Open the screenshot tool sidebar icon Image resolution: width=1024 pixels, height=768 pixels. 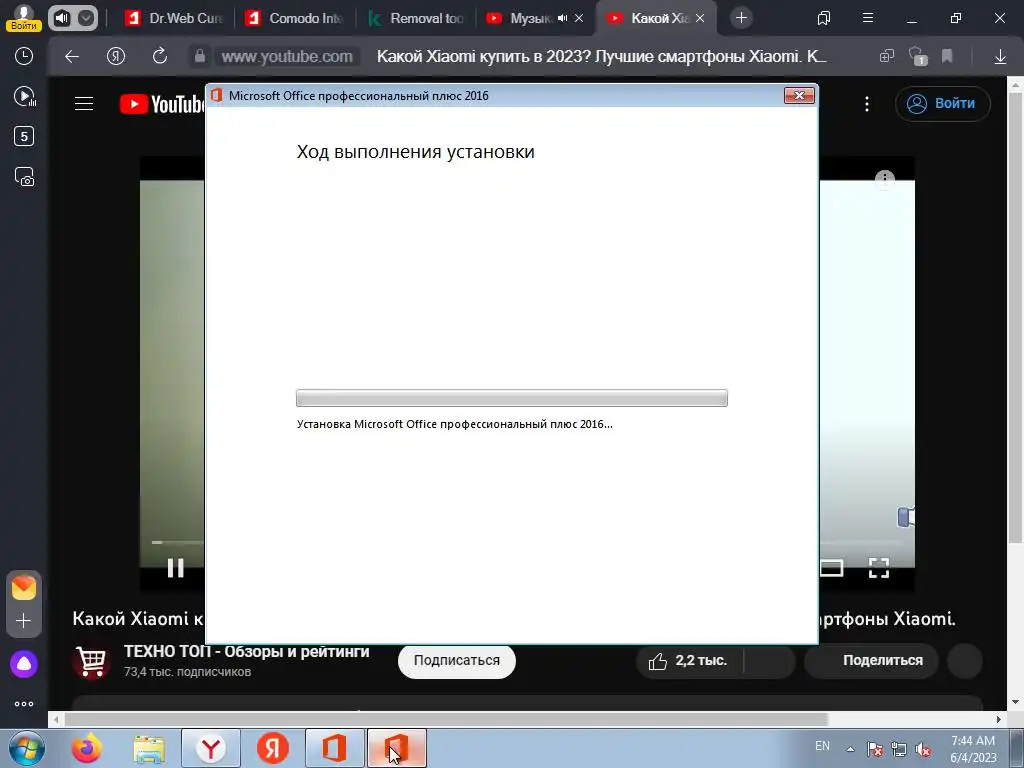[24, 176]
